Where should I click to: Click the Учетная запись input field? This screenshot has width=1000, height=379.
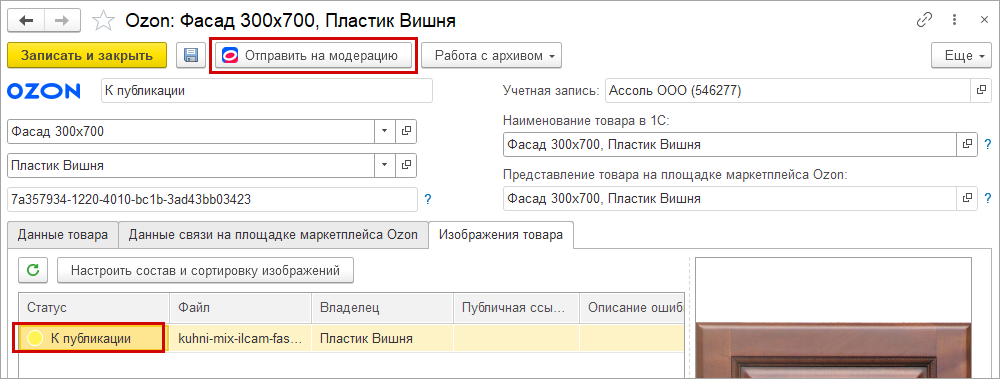pos(788,91)
